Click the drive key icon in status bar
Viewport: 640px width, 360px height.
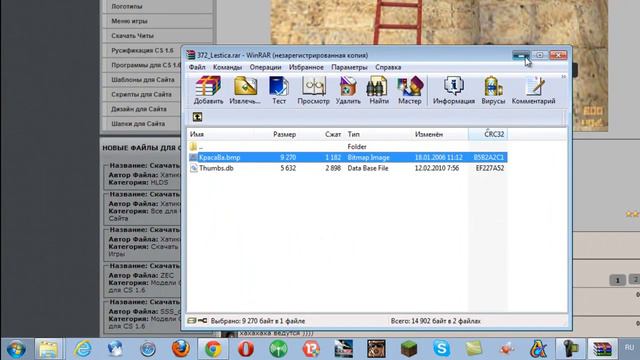tap(198, 321)
